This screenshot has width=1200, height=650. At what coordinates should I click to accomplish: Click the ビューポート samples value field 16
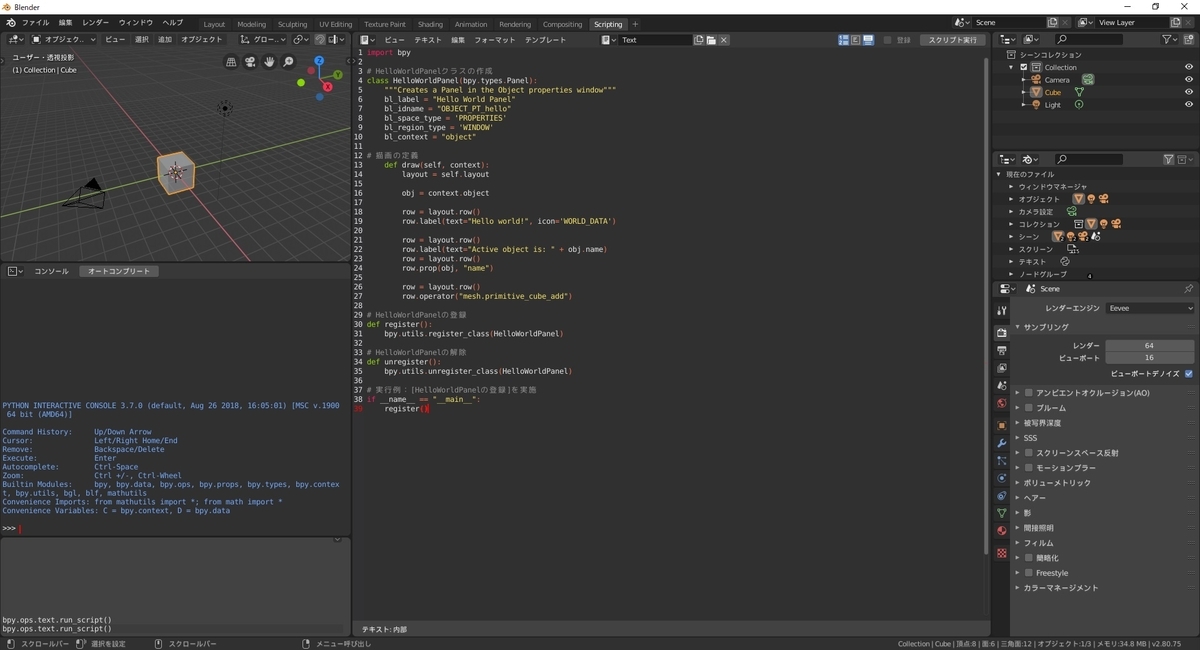point(1149,357)
